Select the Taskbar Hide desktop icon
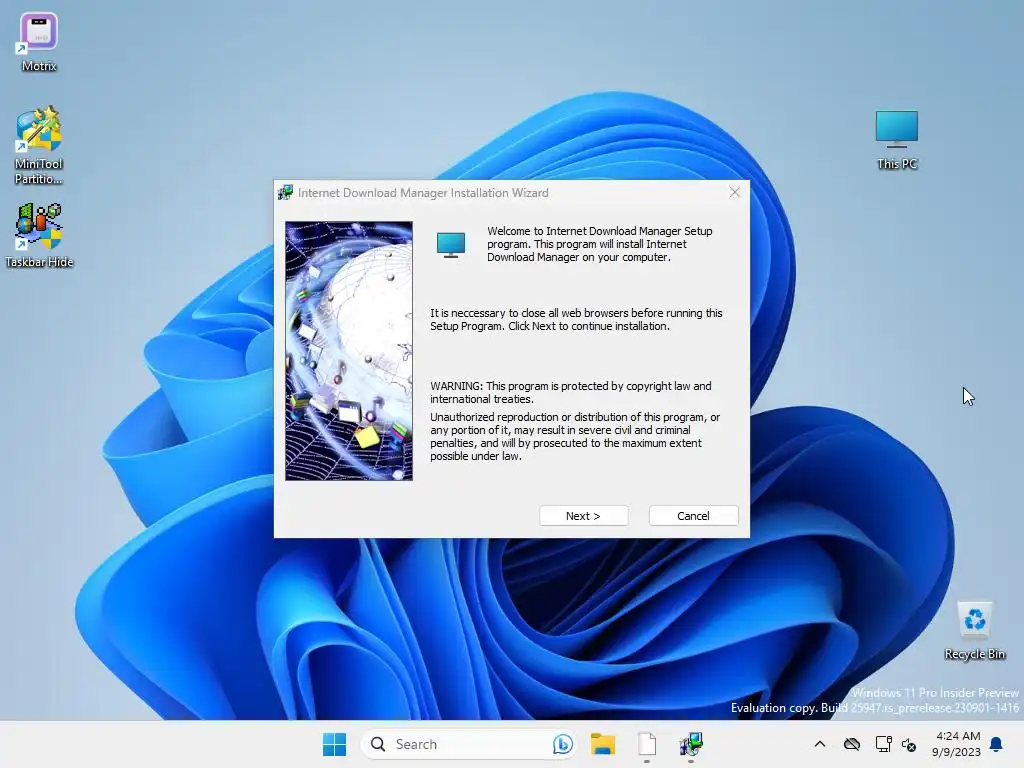This screenshot has height=768, width=1024. tap(39, 236)
